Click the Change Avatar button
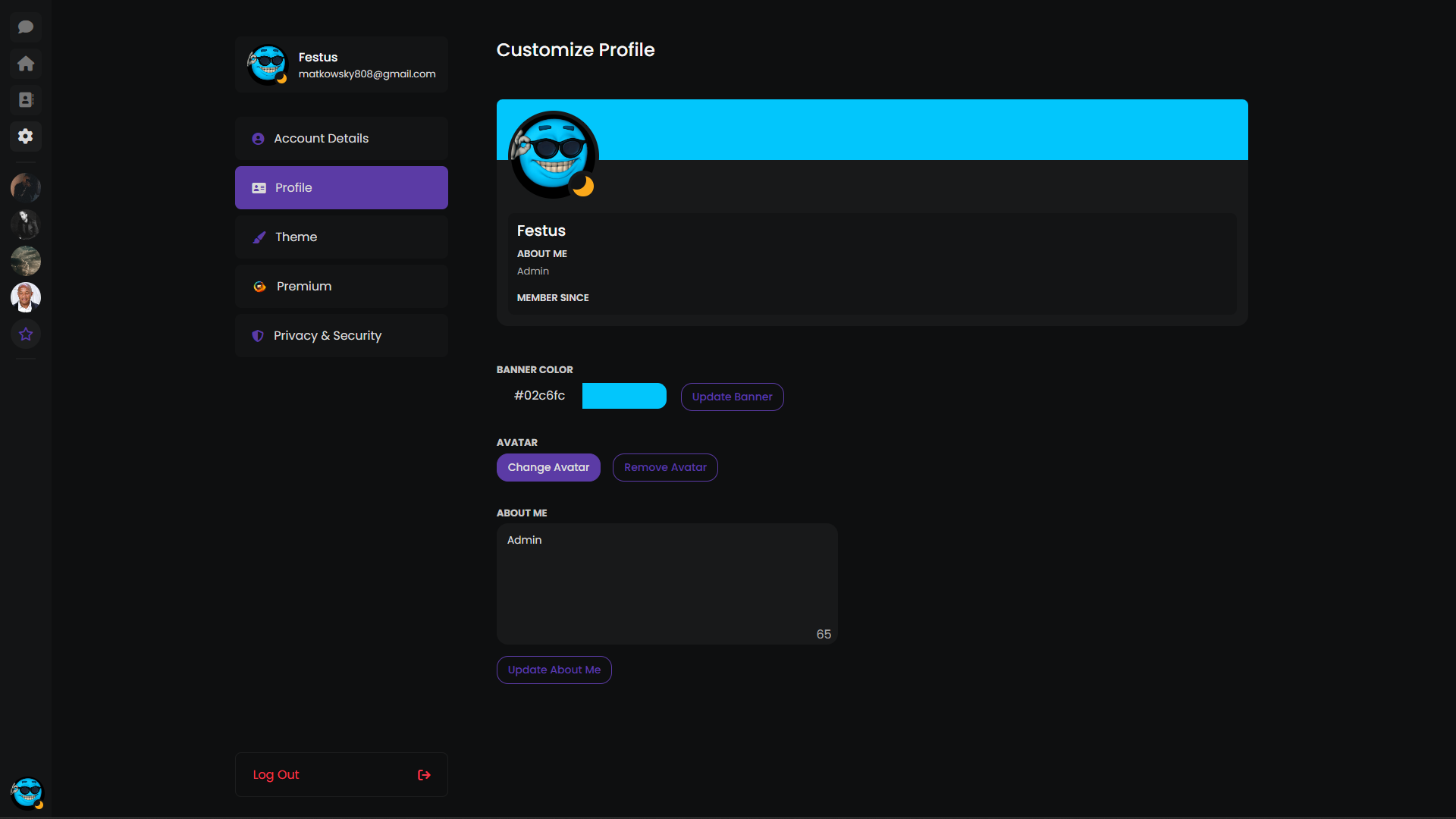The width and height of the screenshot is (1456, 819). pos(548,468)
